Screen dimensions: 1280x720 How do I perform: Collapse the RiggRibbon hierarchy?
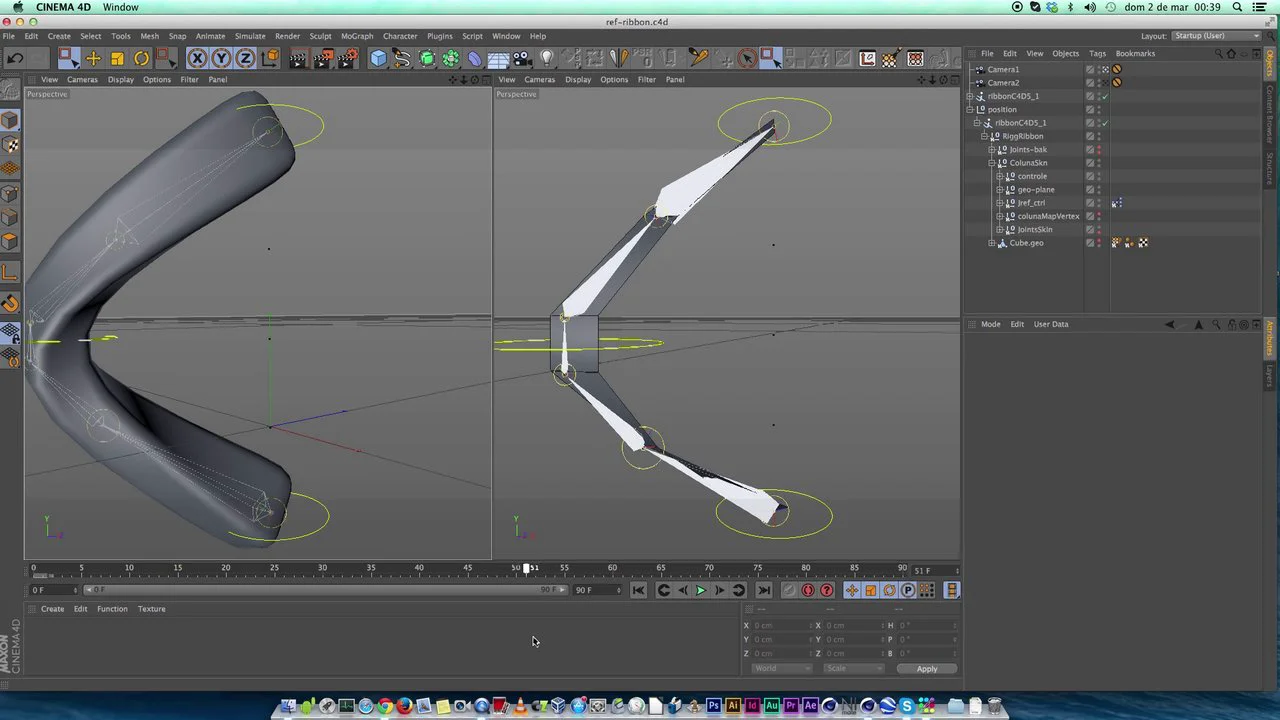(x=984, y=136)
